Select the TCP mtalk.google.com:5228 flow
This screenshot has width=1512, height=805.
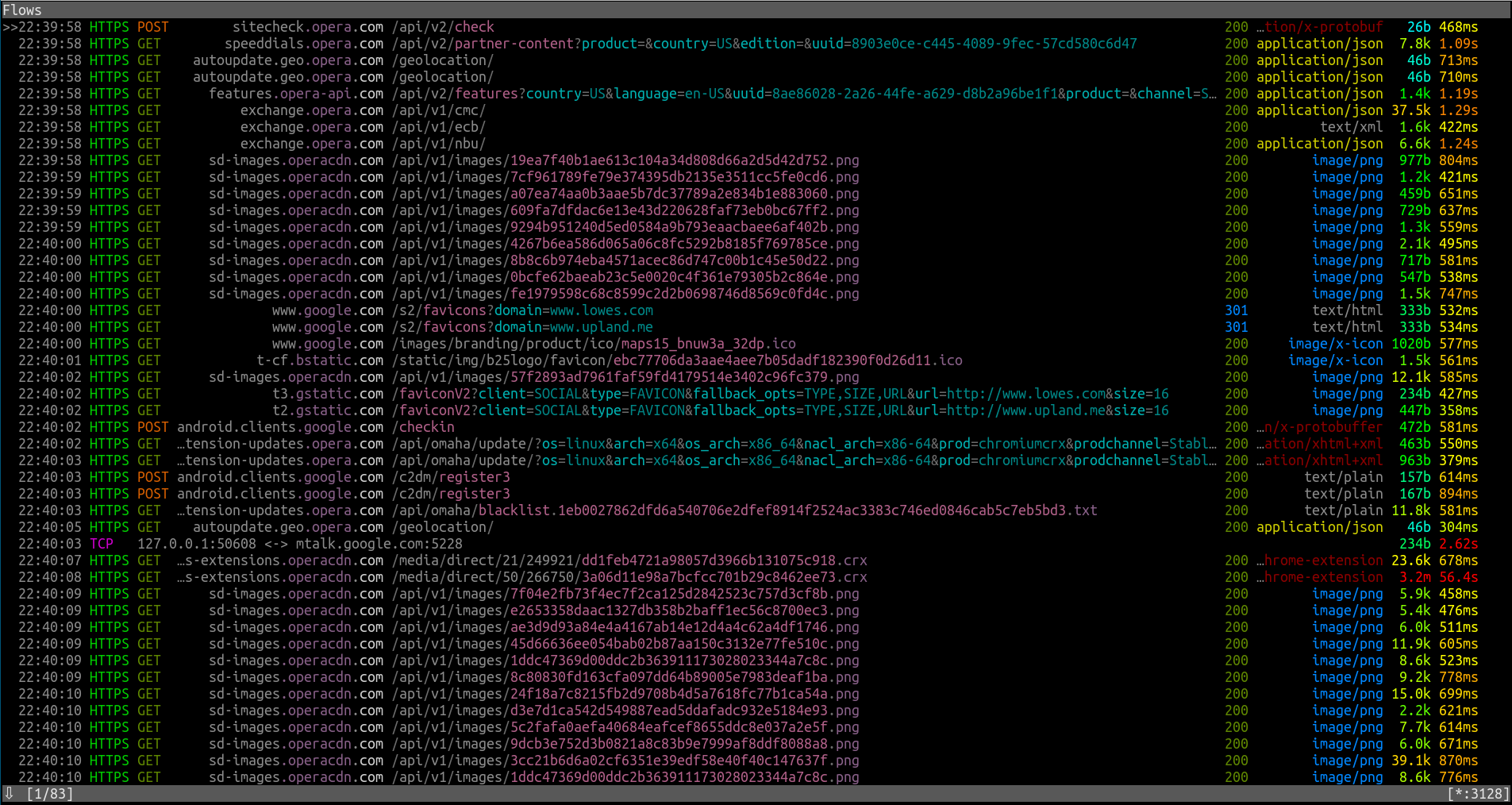(756, 544)
